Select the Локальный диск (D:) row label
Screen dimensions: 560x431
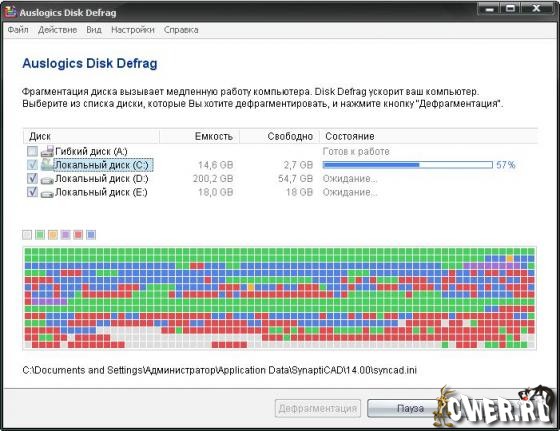click(x=101, y=178)
